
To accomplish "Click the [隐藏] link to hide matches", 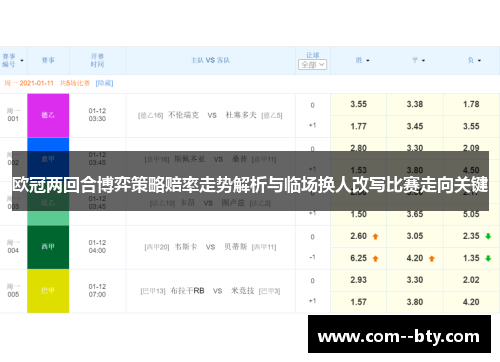I will click(104, 83).
